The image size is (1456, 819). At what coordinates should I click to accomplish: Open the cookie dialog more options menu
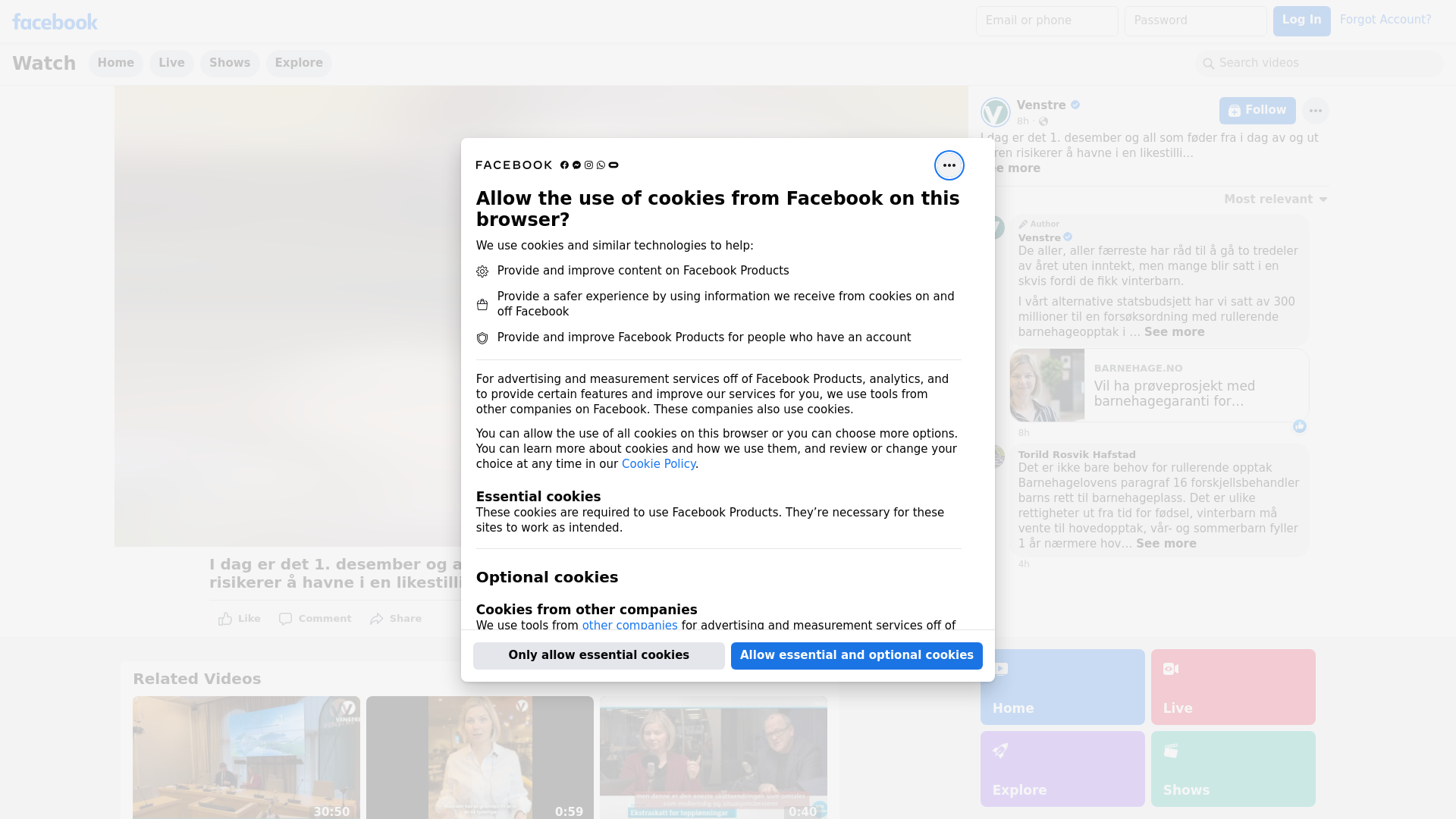(949, 165)
